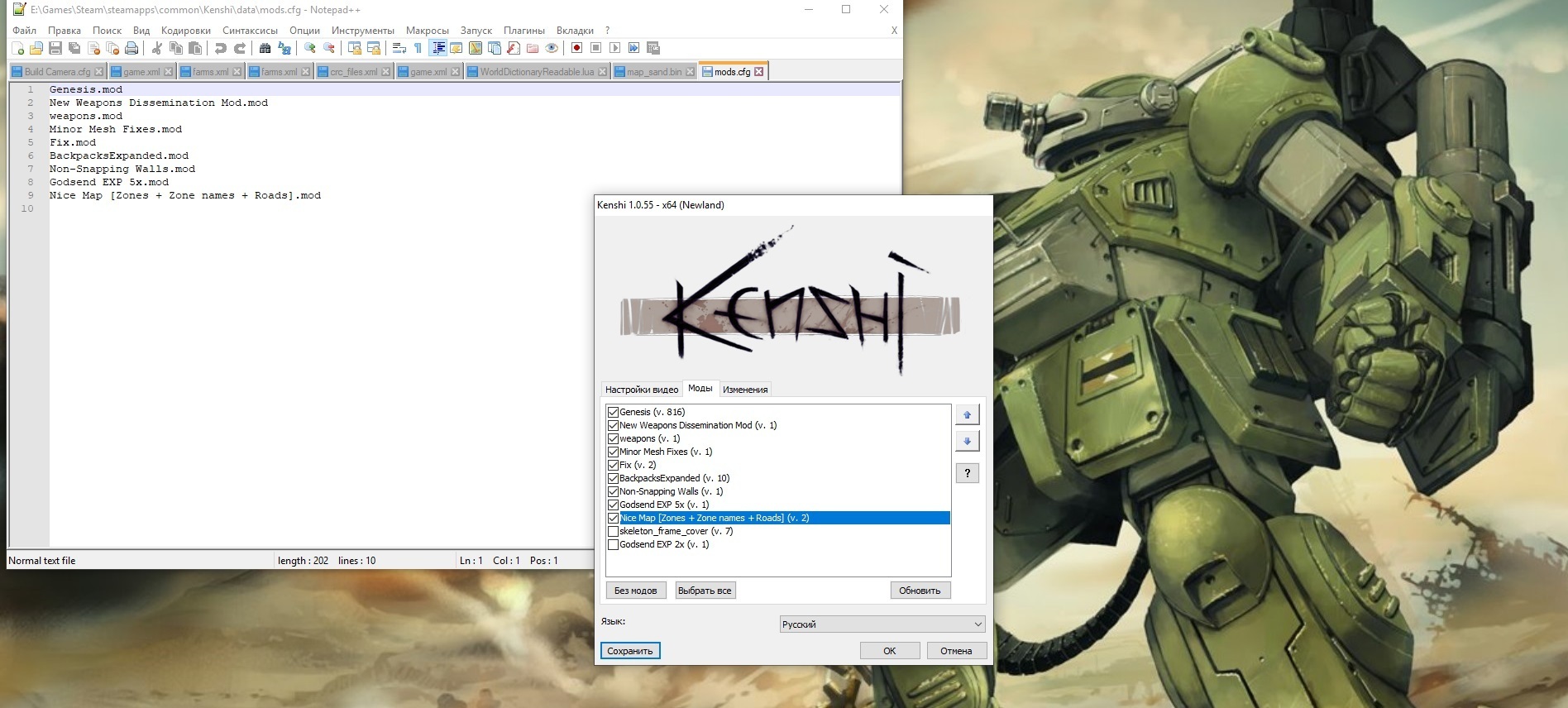
Task: Open the Настройки видео tab
Action: click(642, 390)
